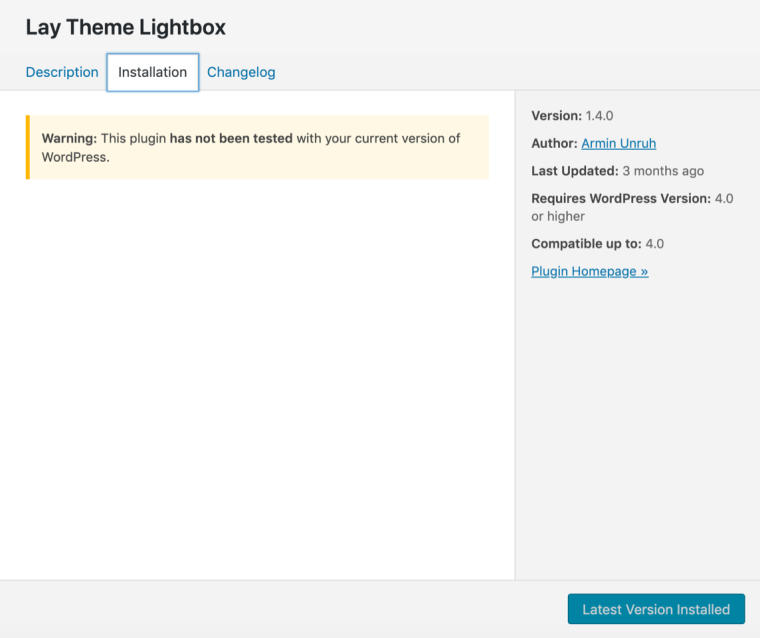Click the 'or higher' text
The image size is (760, 638).
pyautogui.click(x=558, y=216)
